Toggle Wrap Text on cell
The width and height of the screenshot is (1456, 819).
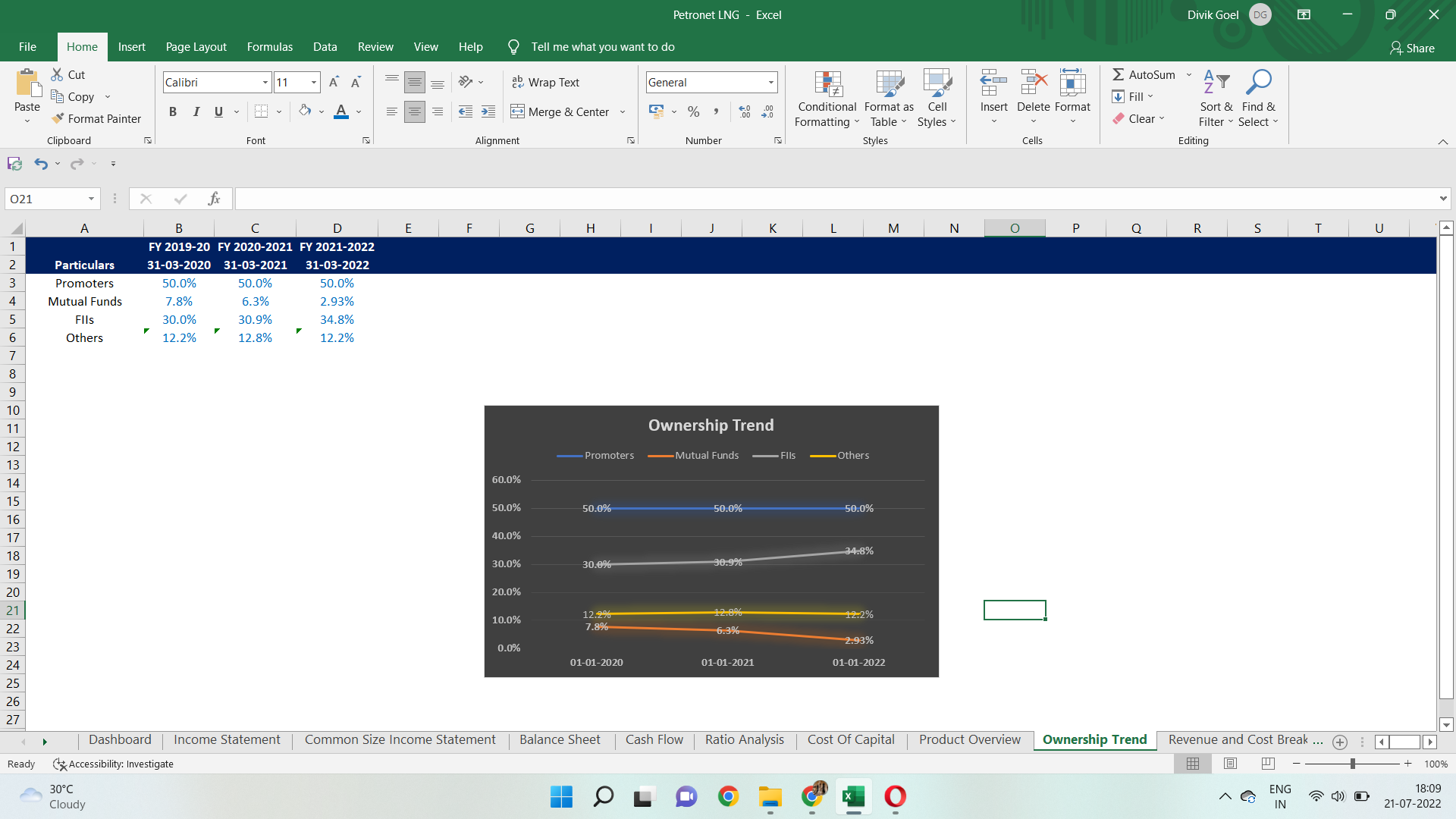click(x=545, y=82)
